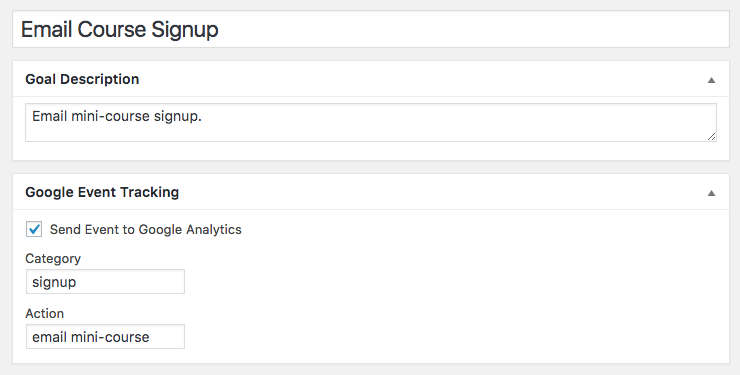Collapse the Google Event Tracking panel arrow
Image resolution: width=740 pixels, height=375 pixels.
click(x=711, y=193)
